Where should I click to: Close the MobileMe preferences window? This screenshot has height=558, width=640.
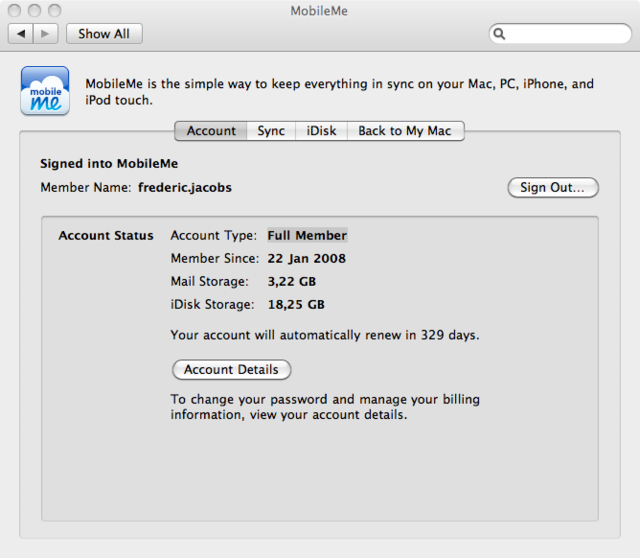tap(14, 10)
